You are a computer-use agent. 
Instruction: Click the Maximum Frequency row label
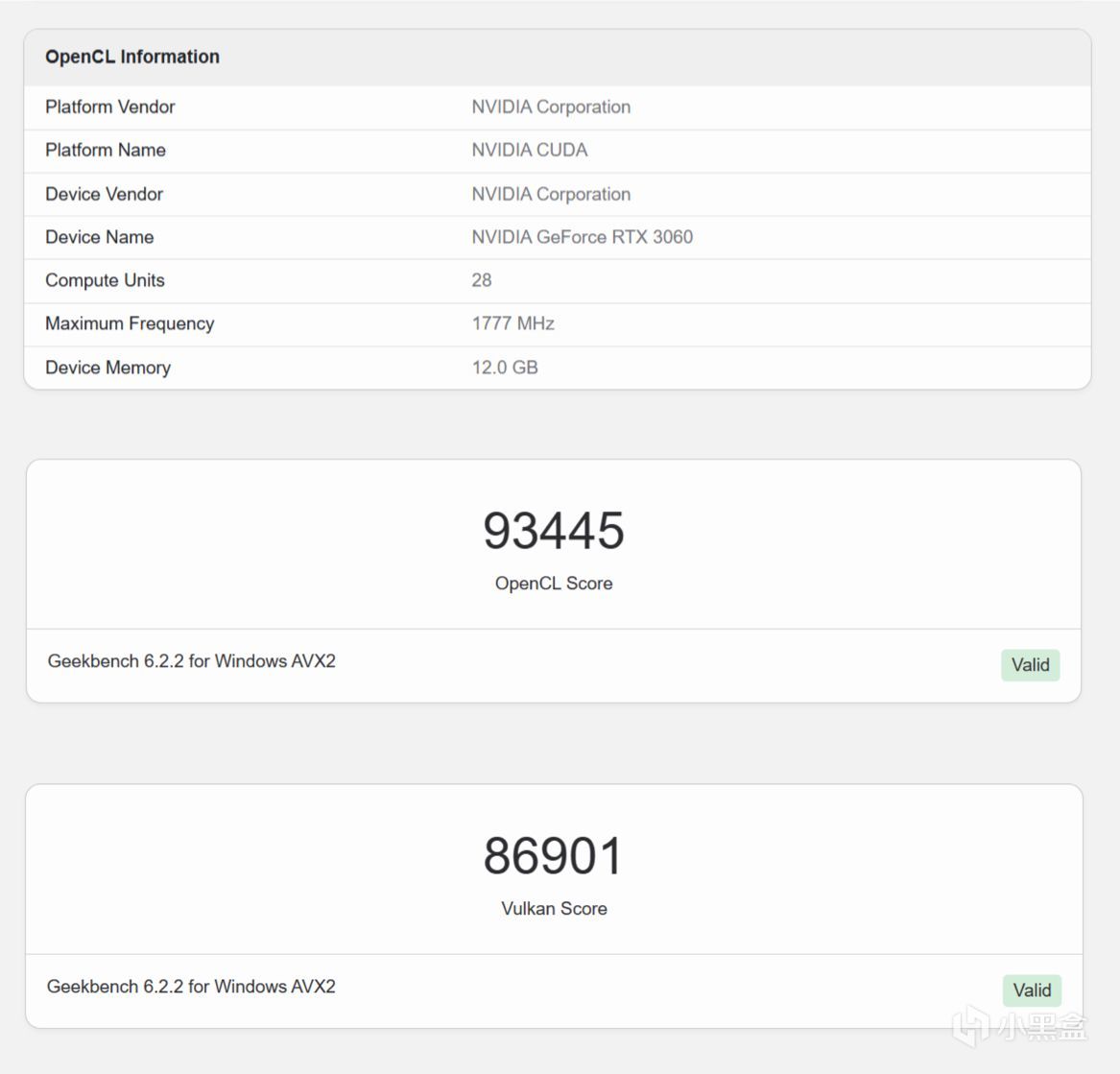[130, 323]
